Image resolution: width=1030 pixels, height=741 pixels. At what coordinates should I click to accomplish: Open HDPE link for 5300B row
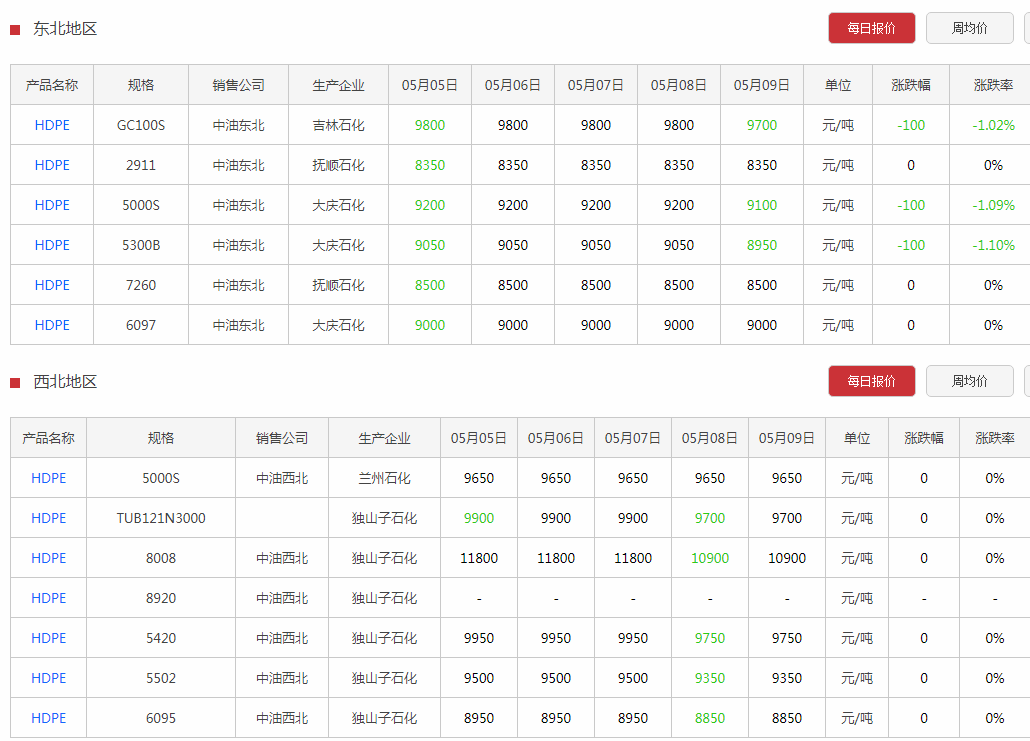[52, 245]
